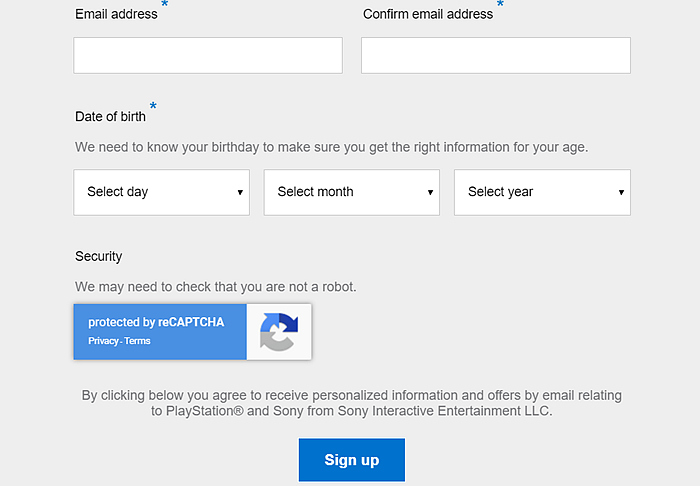Click the Confirm email address label
700x486 pixels.
(428, 14)
